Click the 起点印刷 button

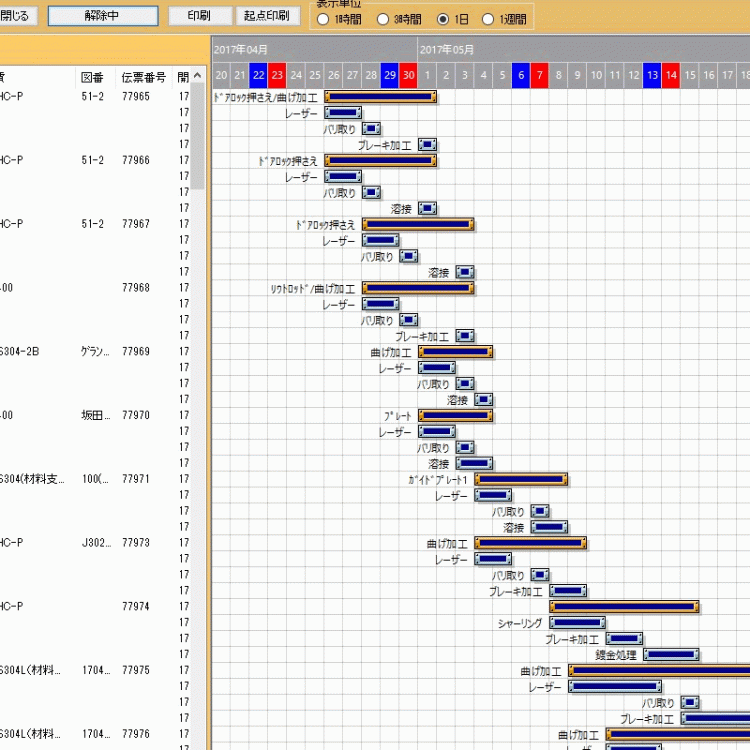click(267, 15)
